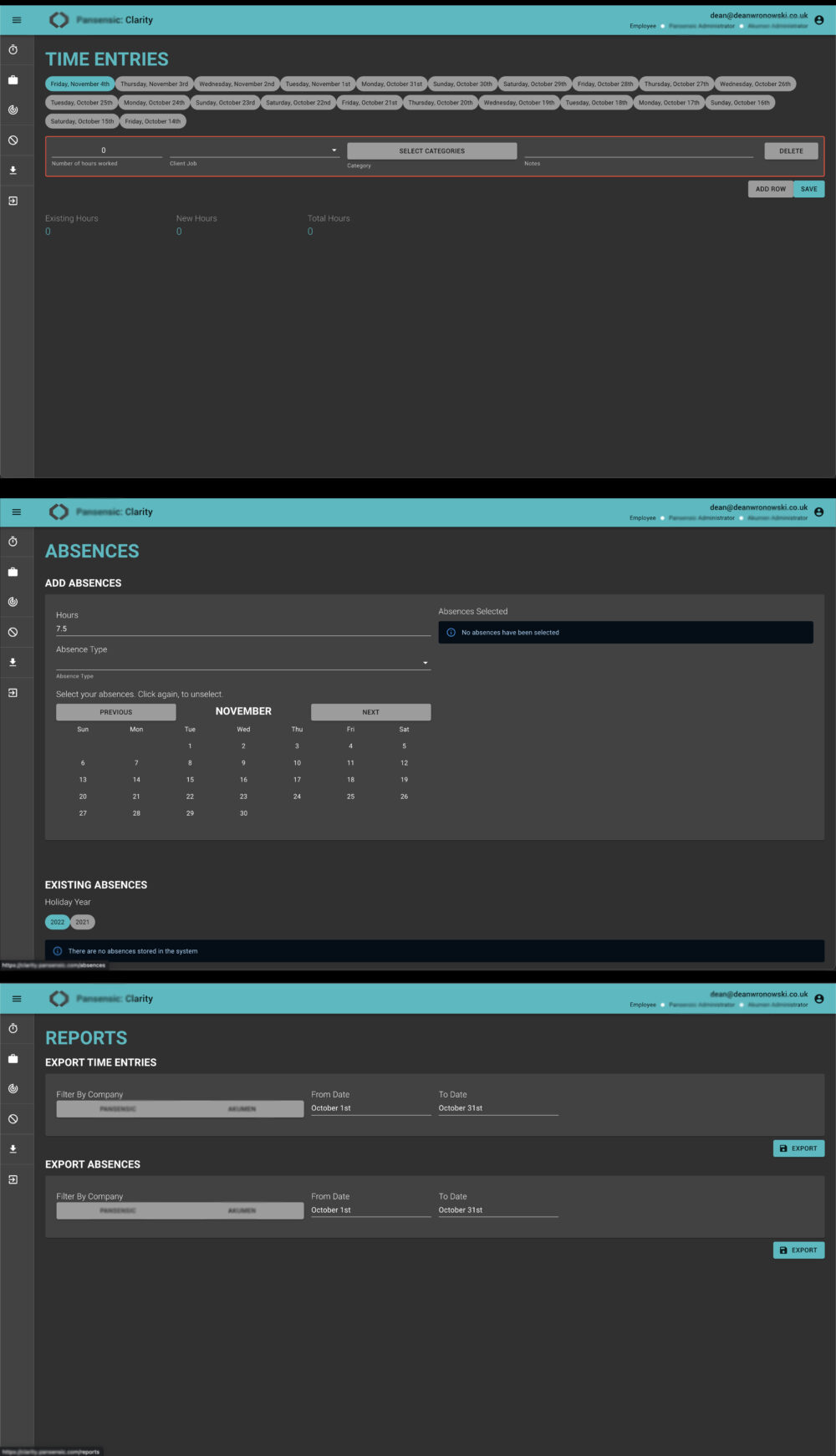Switch to Thursday, November 3rd date chip
The image size is (836, 1456).
point(154,84)
